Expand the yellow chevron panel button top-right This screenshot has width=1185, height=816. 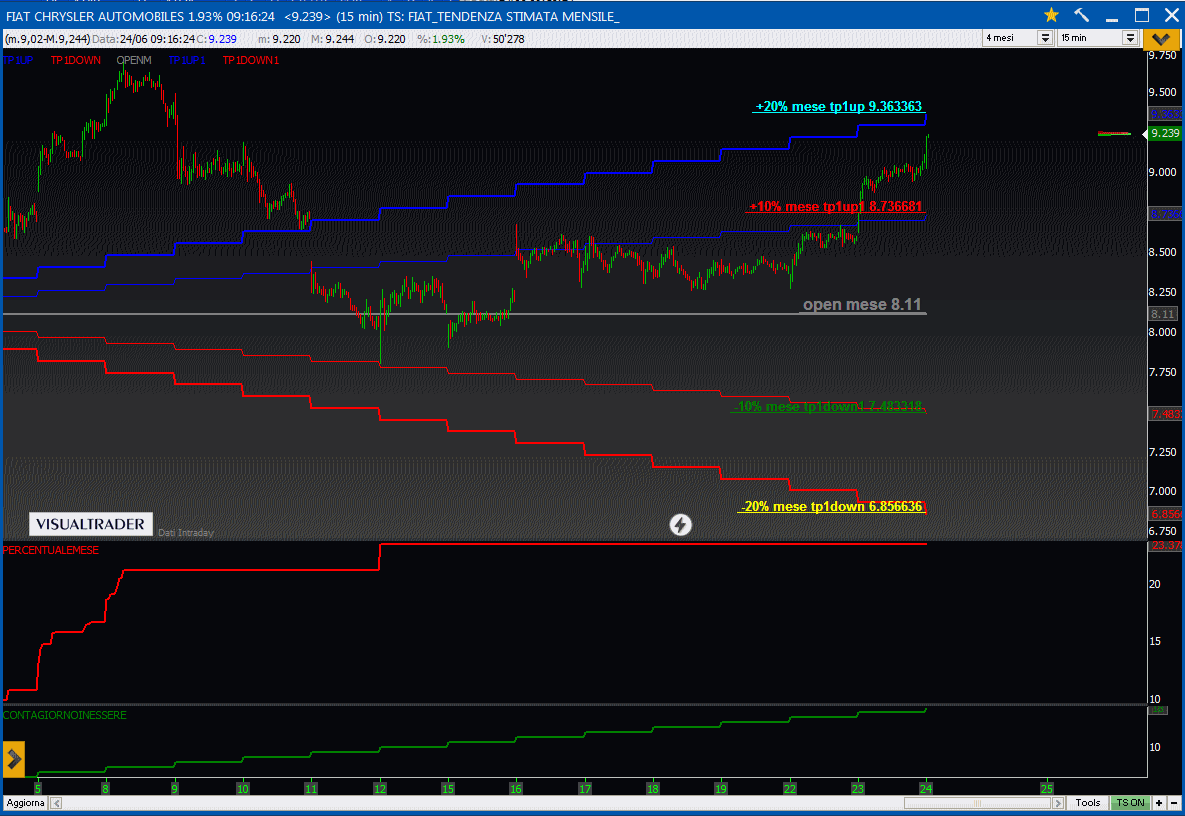[1162, 38]
